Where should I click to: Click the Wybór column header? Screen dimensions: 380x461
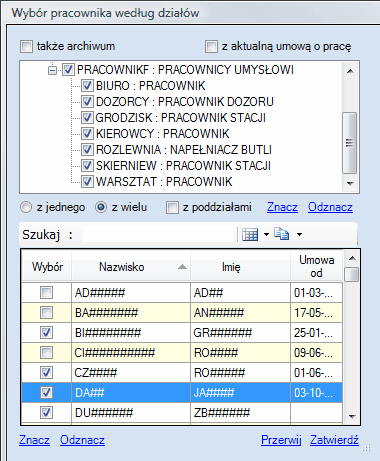(47, 267)
